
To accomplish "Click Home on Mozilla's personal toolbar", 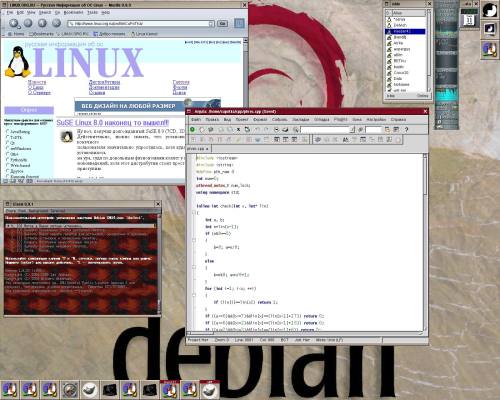I will [x=16, y=34].
